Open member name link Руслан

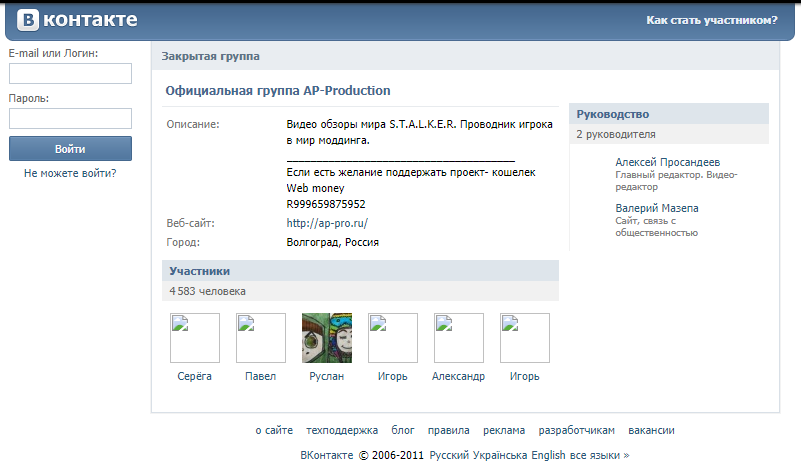[x=326, y=376]
